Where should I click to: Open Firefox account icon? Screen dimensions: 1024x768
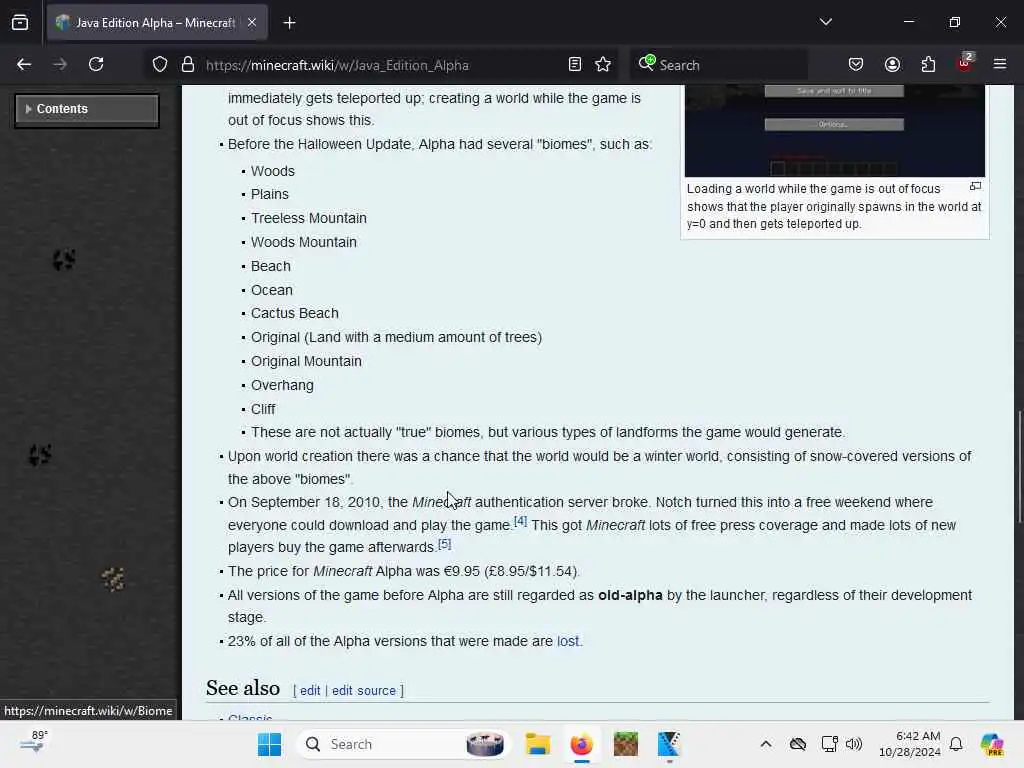tap(892, 65)
